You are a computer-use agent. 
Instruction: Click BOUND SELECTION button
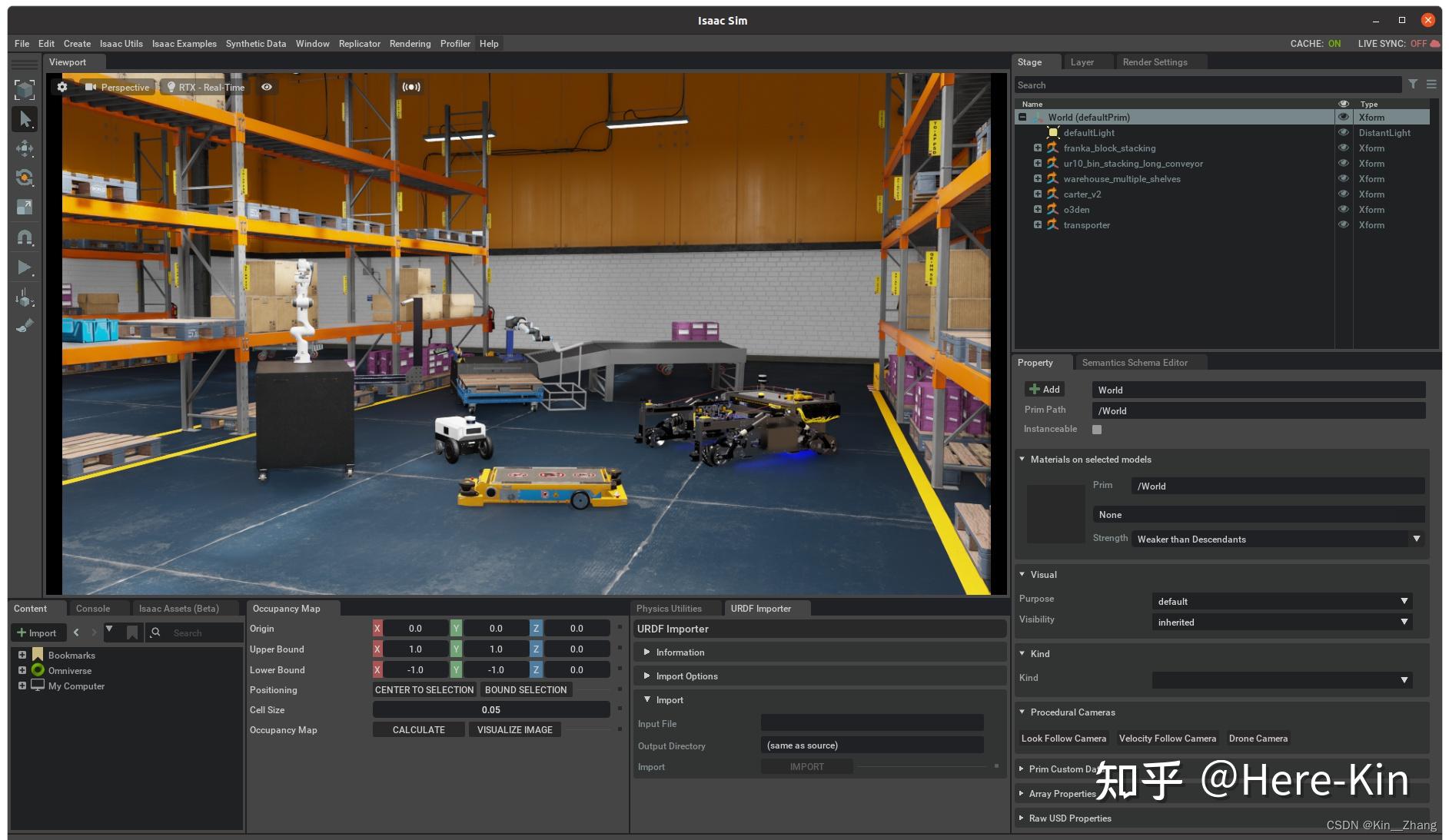coord(526,690)
